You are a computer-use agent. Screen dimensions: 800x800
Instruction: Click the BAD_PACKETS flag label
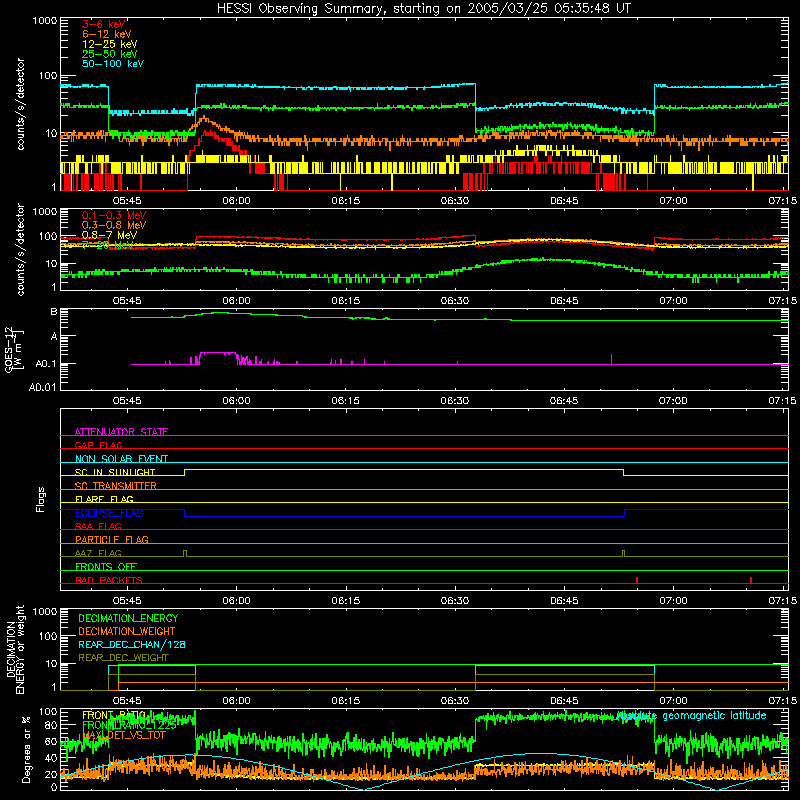coord(108,580)
